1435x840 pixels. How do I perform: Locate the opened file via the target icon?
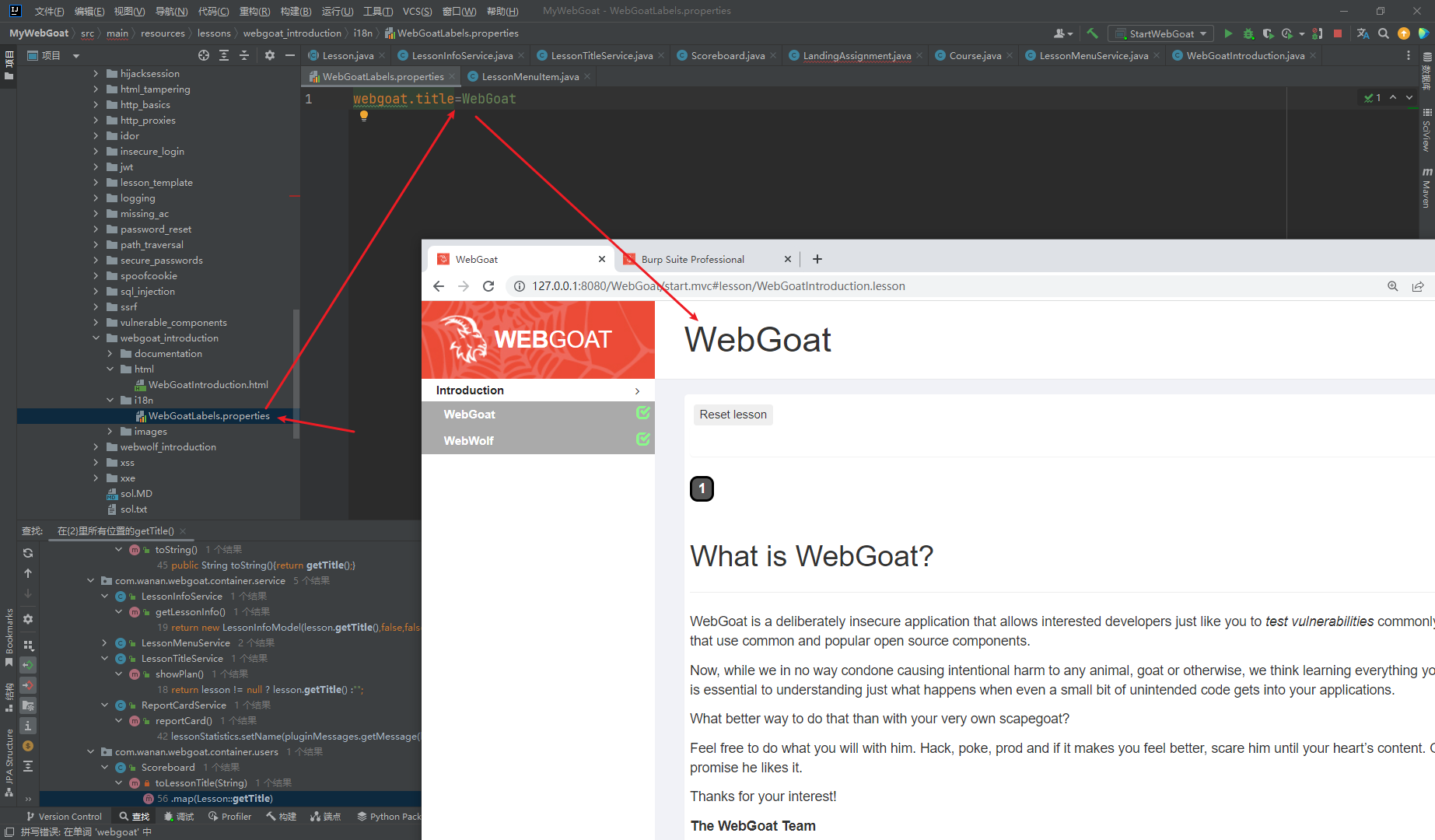point(204,55)
